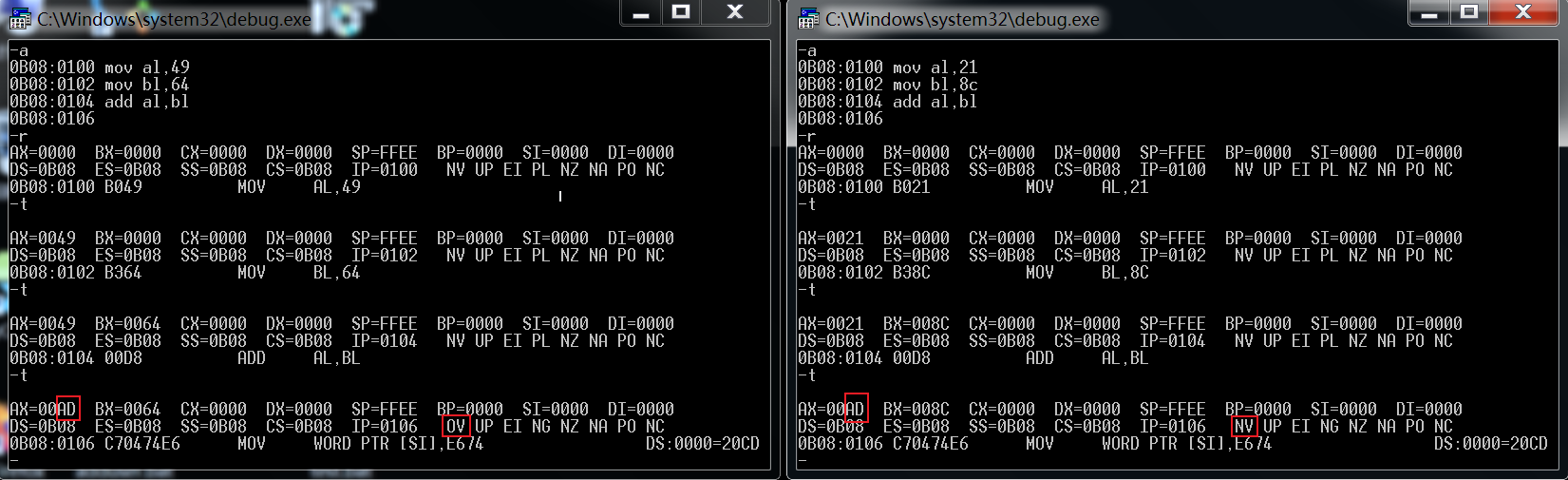Click the red-boxed AD value in left window
Viewport: 1568px width, 480px height.
[67, 409]
